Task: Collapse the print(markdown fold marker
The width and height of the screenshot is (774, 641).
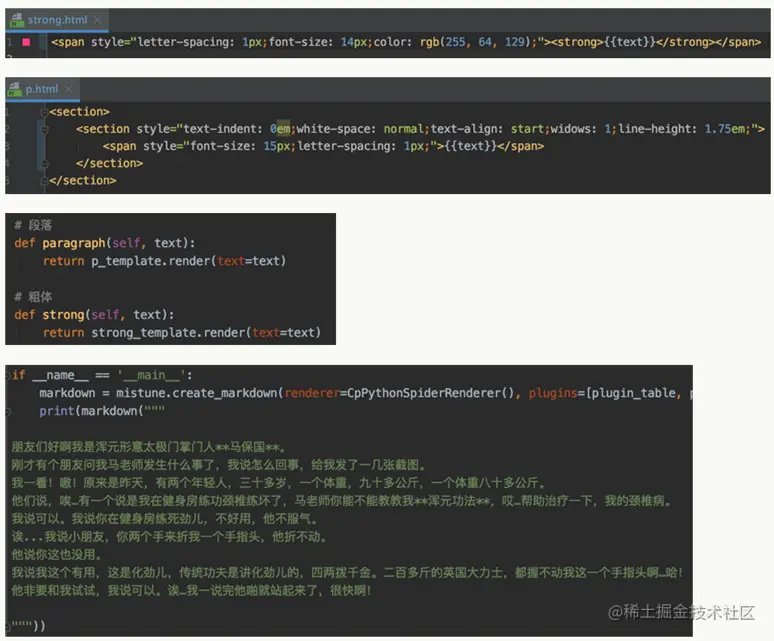Action: (8, 411)
